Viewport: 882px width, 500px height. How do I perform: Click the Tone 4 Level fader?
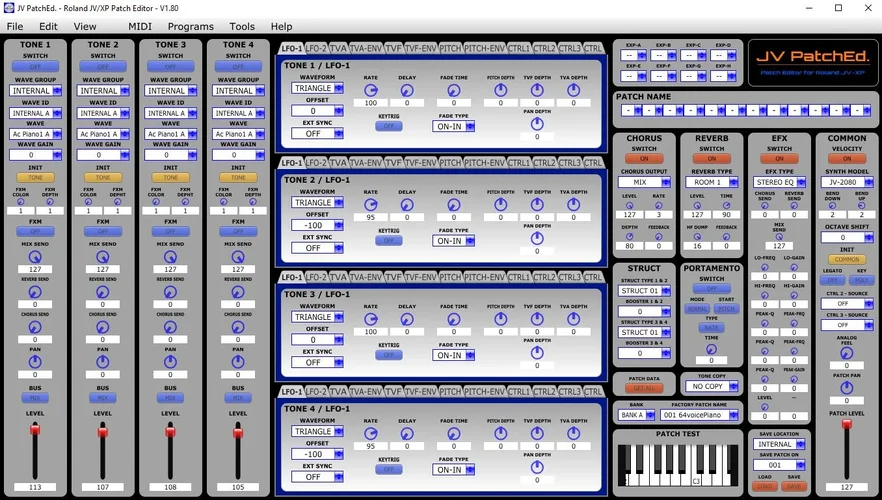coord(238,430)
